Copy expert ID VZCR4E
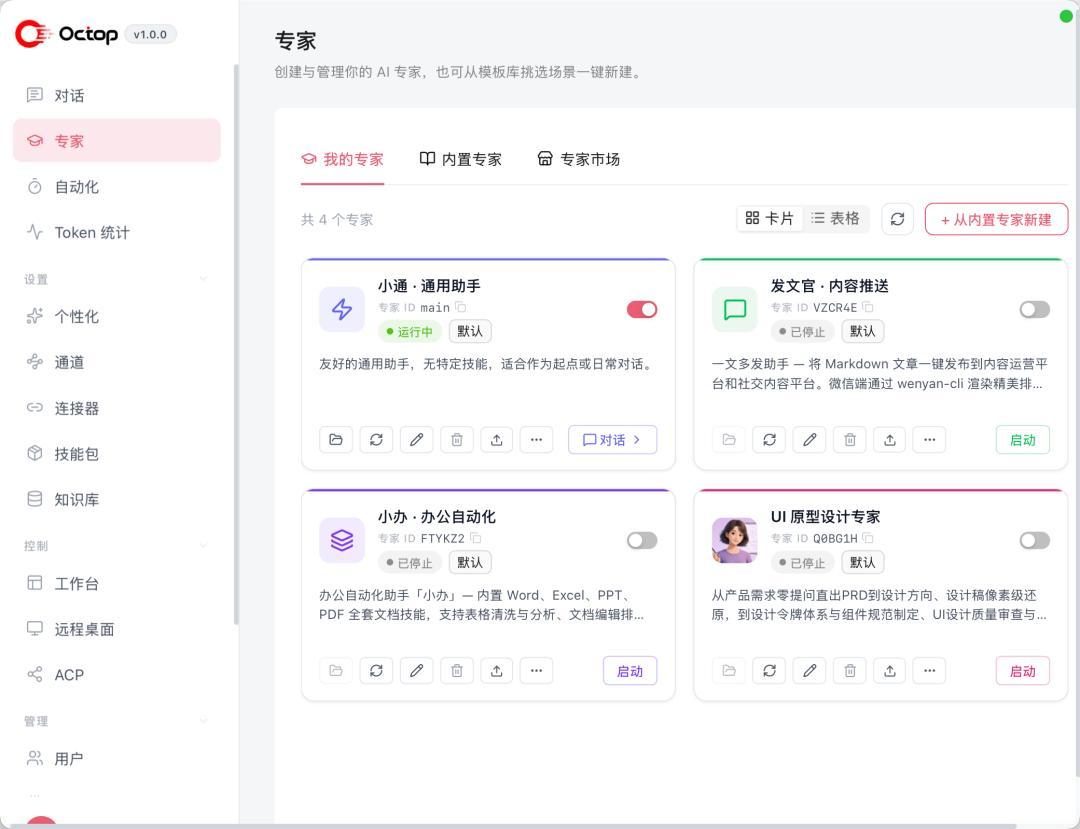1080x829 pixels. pyautogui.click(x=868, y=307)
